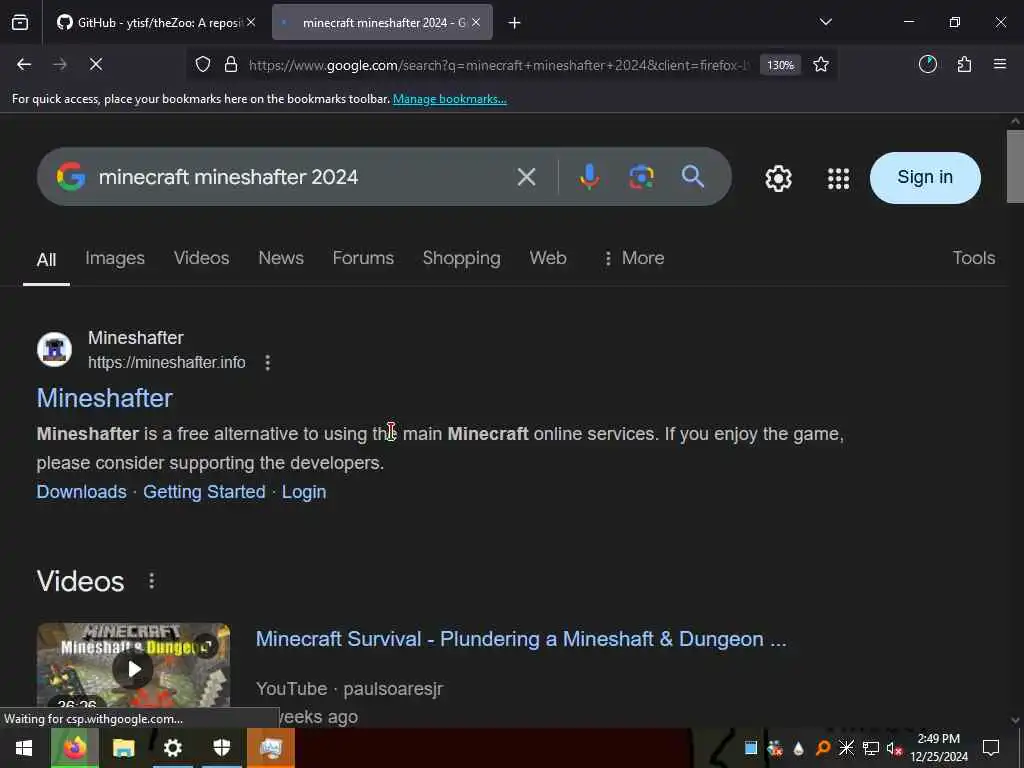This screenshot has width=1024, height=768.
Task: Switch to Forums results
Action: tap(363, 258)
